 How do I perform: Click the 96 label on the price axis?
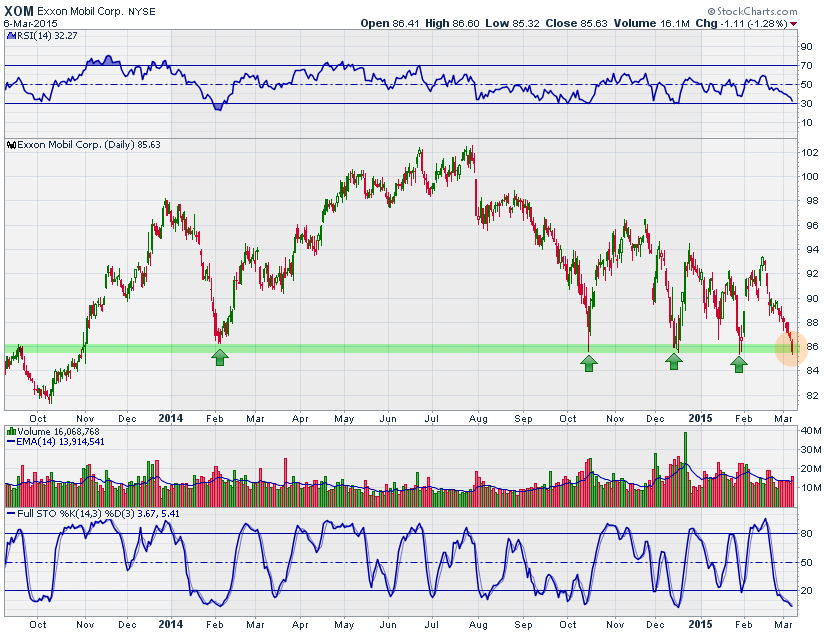(x=812, y=226)
